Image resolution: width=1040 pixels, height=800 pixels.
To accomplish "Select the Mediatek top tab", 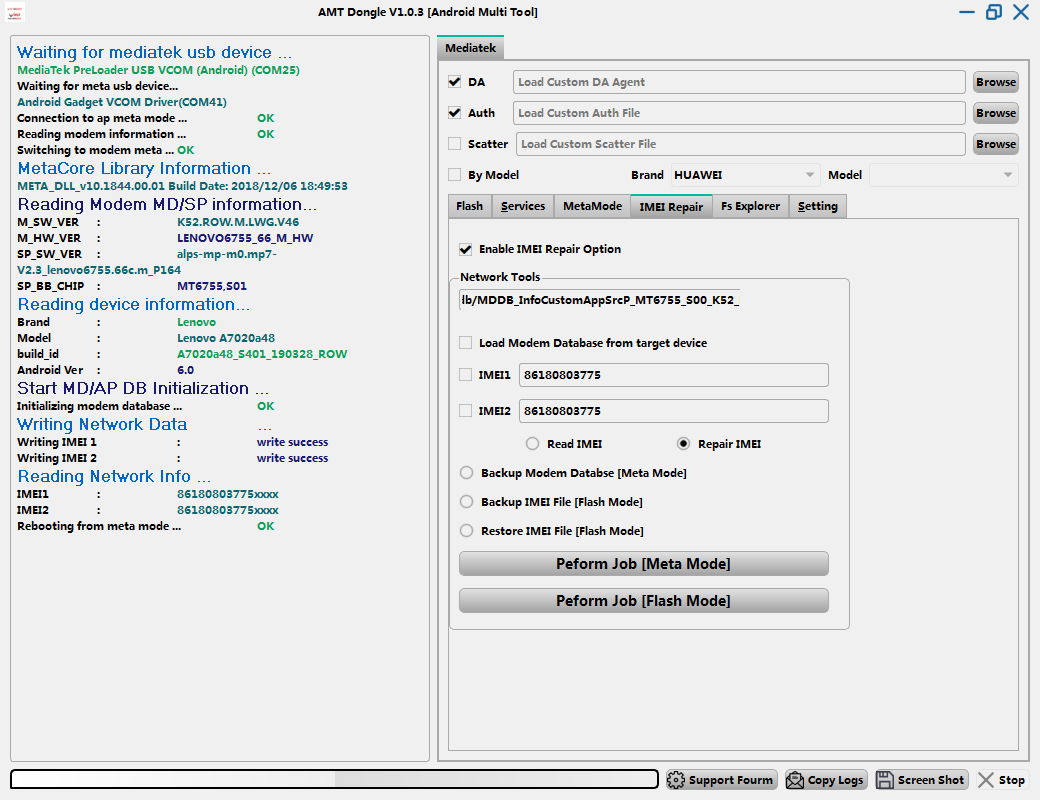I will (470, 48).
